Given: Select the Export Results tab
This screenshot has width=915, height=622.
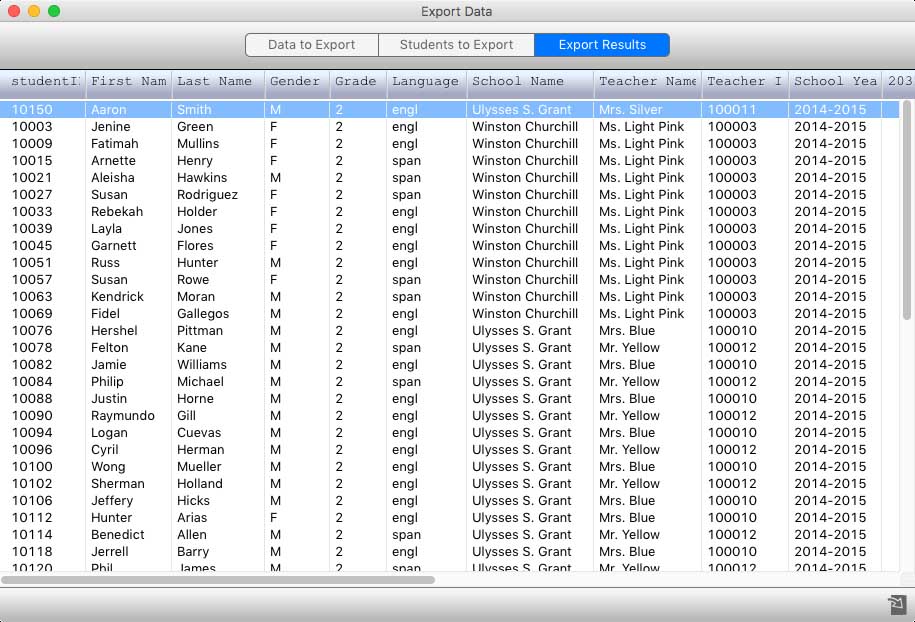Looking at the screenshot, I should click(x=602, y=45).
